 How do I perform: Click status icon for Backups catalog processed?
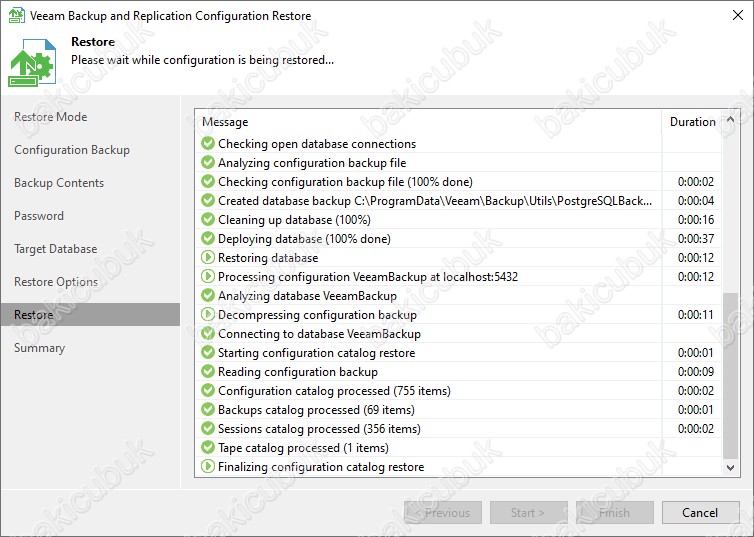click(x=208, y=409)
